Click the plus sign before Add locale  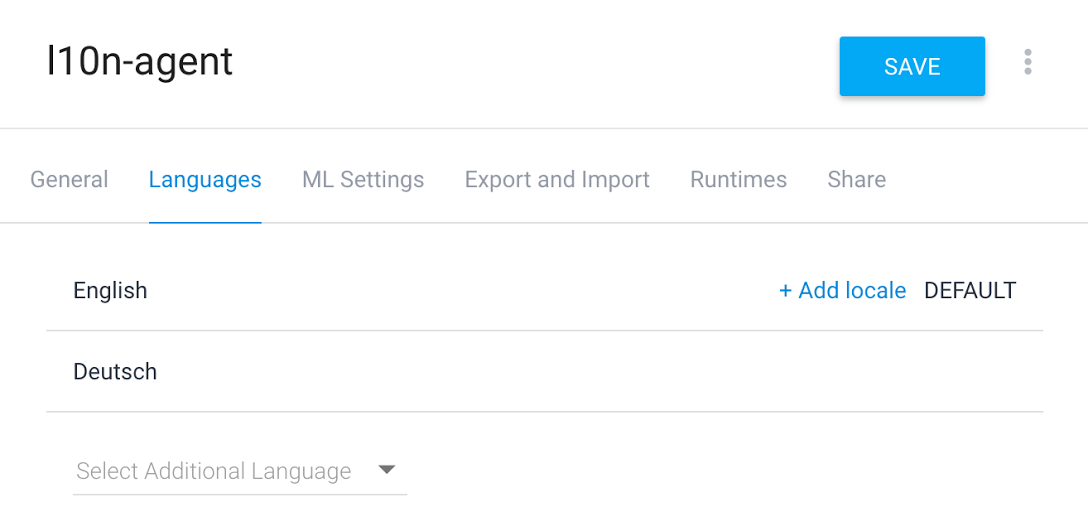[785, 291]
